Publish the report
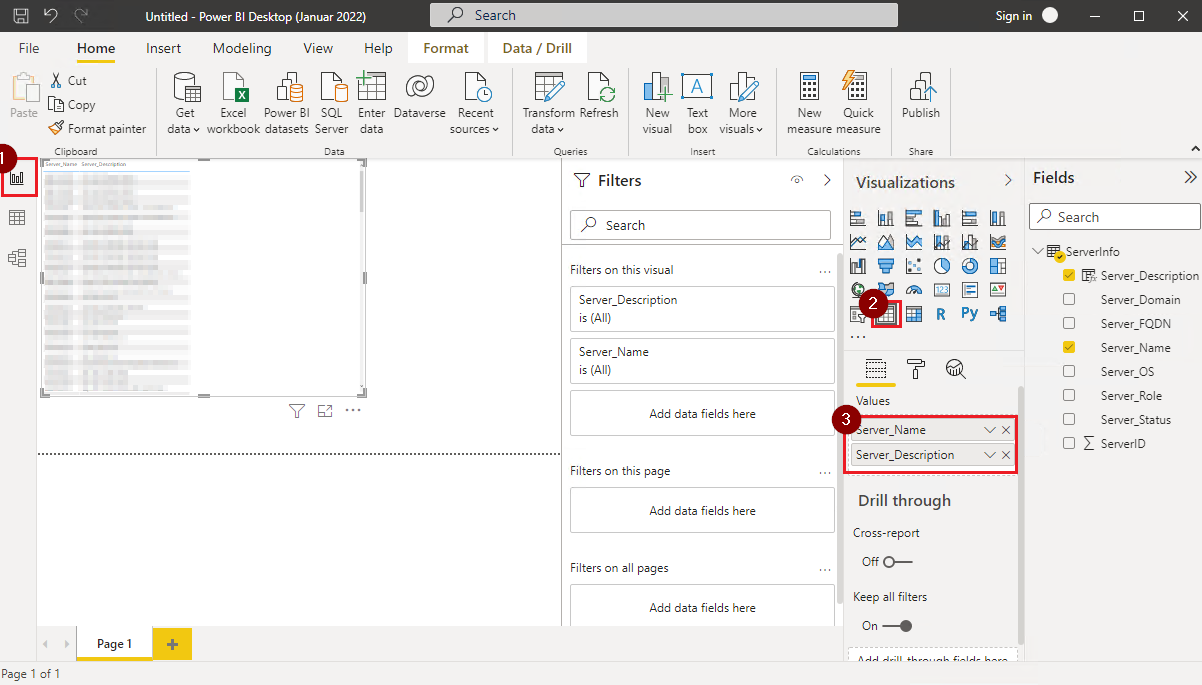 point(920,97)
